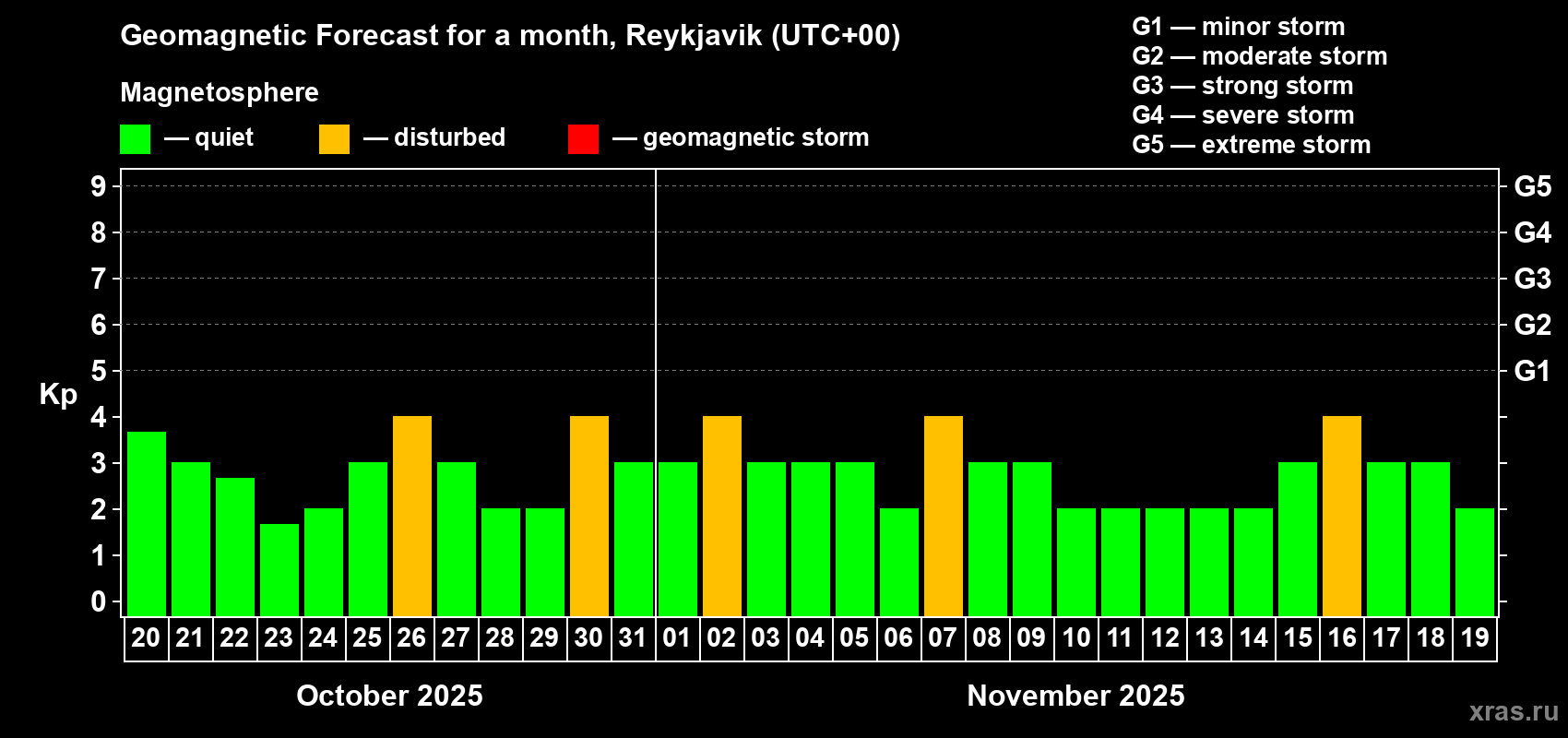Click the November 16 orange bar

[x=1342, y=517]
